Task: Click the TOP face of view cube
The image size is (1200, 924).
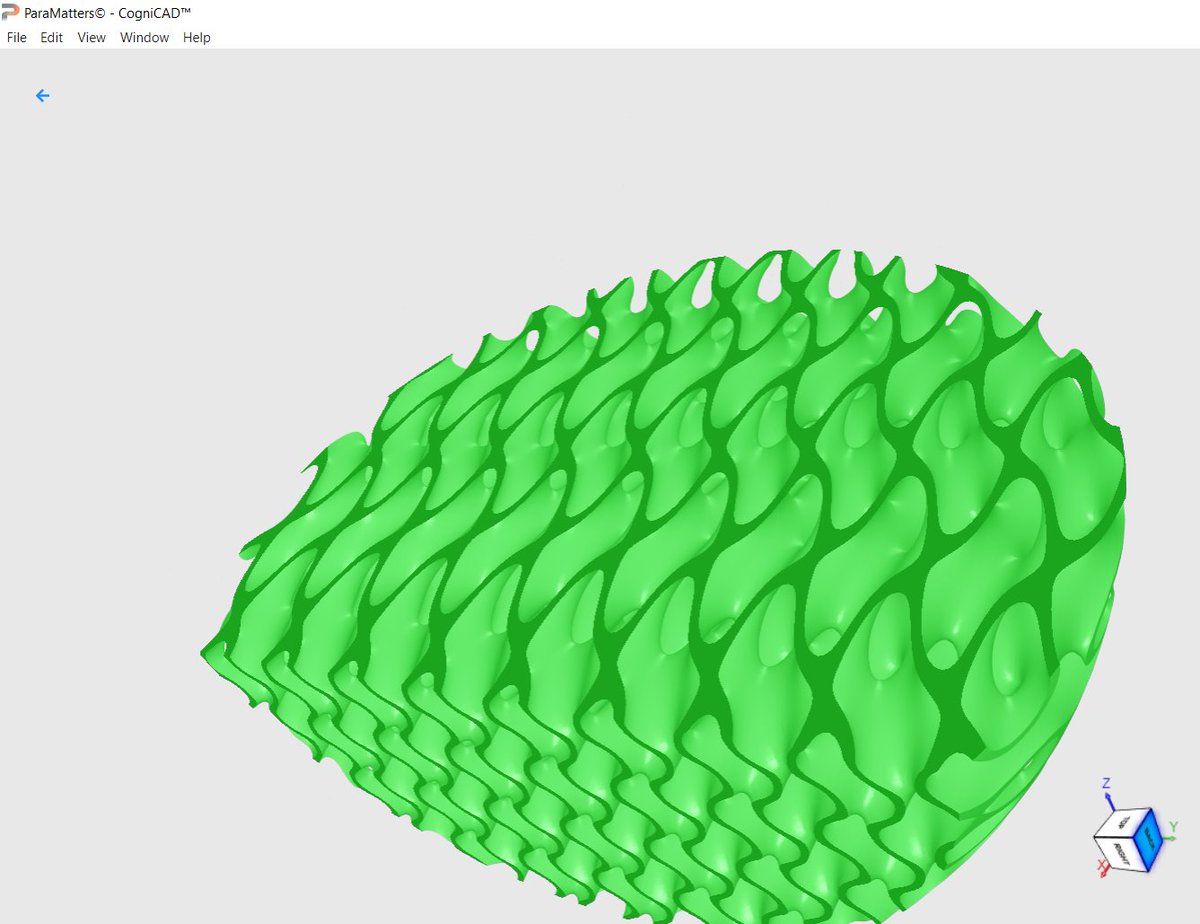Action: pyautogui.click(x=1122, y=822)
